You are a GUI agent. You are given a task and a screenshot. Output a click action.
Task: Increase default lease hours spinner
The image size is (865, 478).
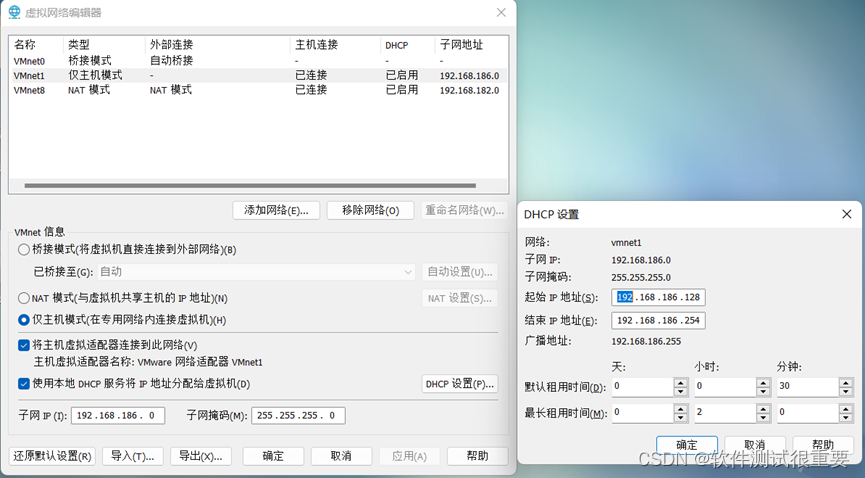click(763, 383)
